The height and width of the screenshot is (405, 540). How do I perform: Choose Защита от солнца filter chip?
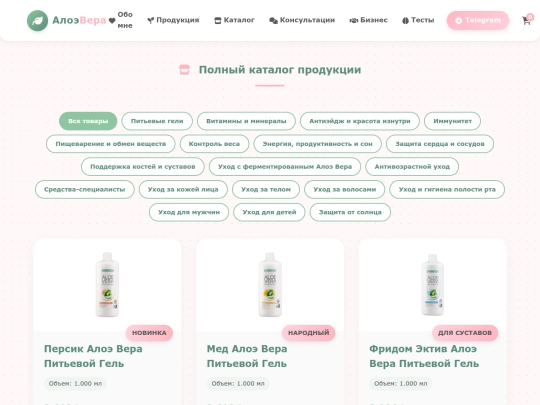(350, 212)
